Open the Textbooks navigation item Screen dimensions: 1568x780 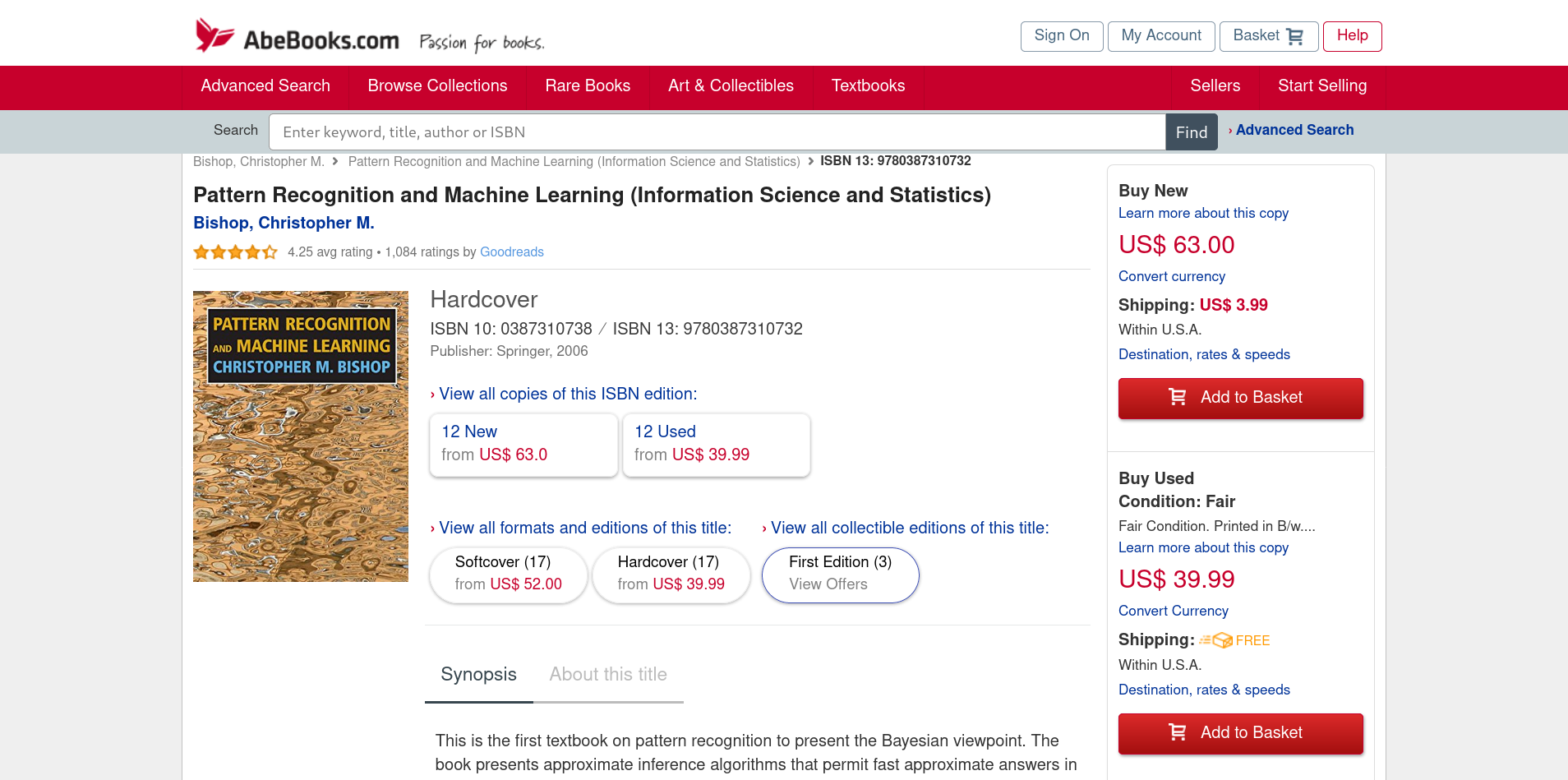click(x=868, y=86)
